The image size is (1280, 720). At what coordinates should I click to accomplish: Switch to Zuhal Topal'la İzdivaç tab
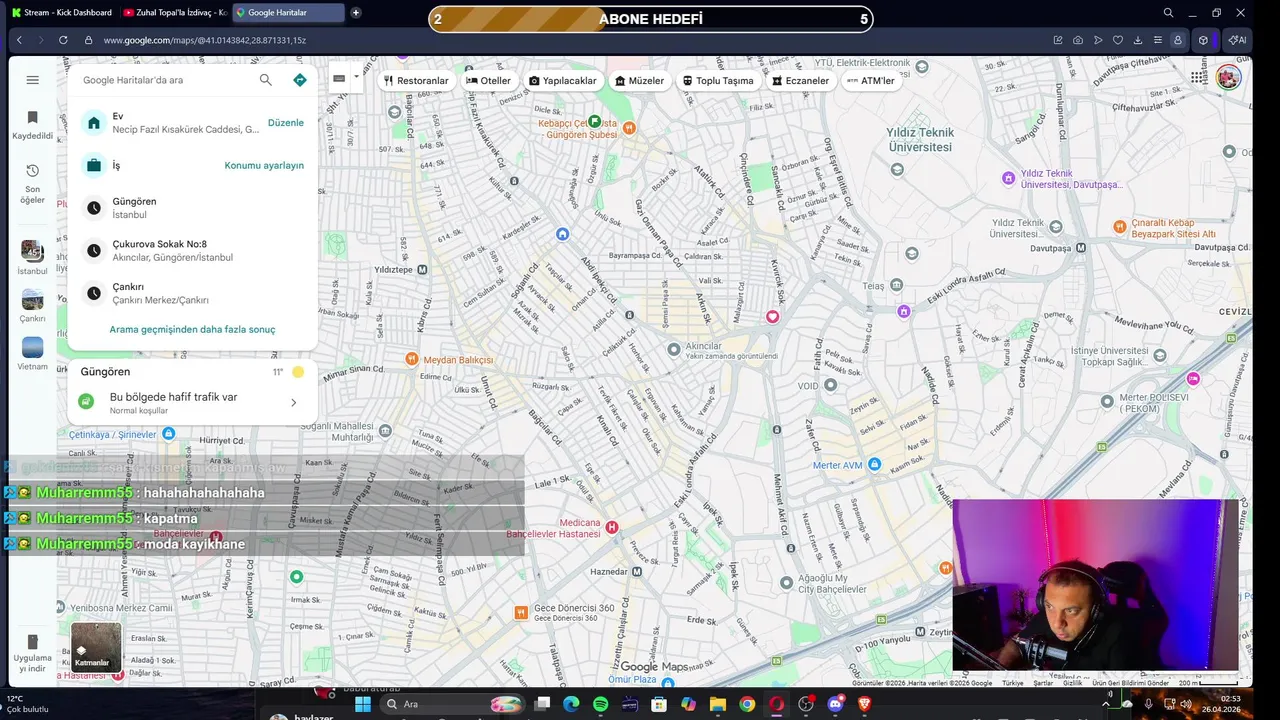174,13
